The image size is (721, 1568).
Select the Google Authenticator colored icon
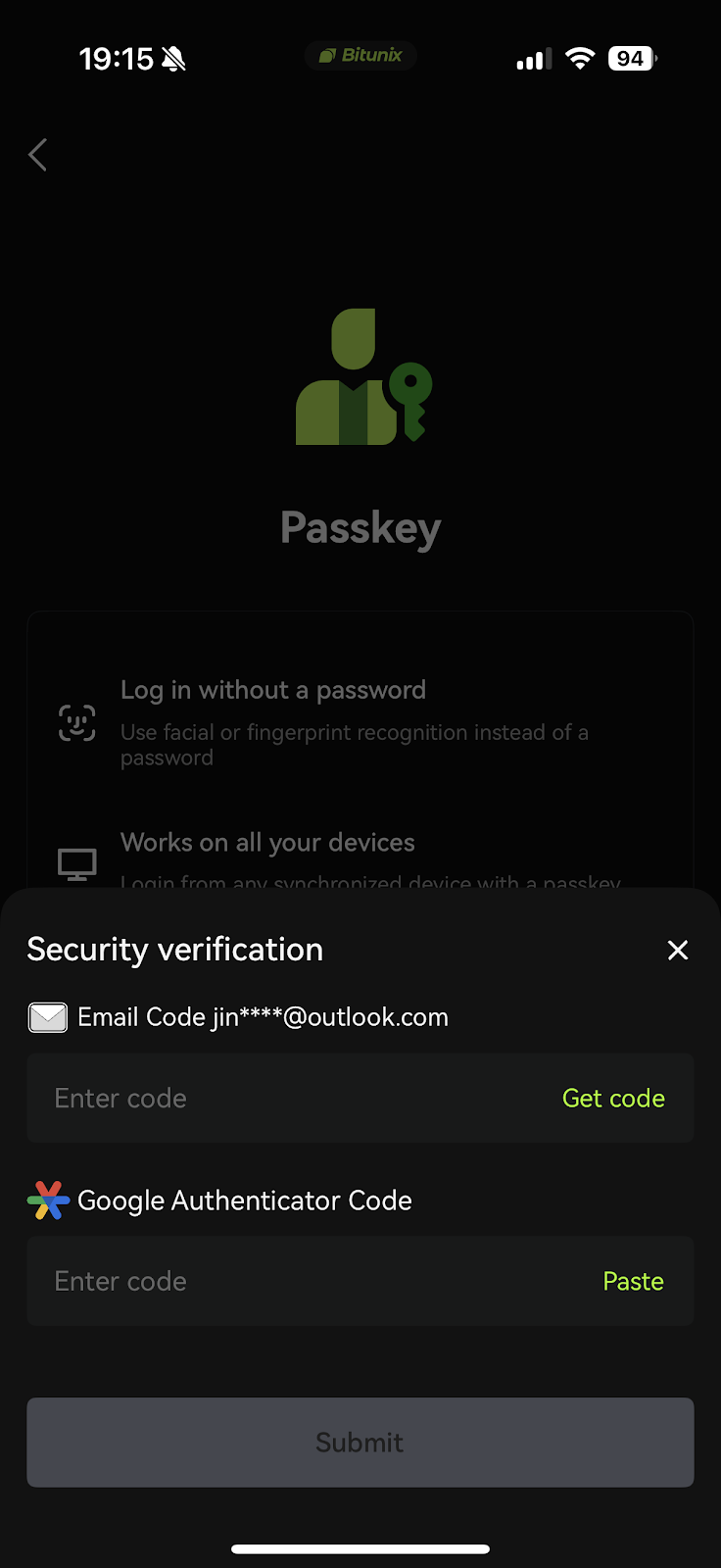46,1200
